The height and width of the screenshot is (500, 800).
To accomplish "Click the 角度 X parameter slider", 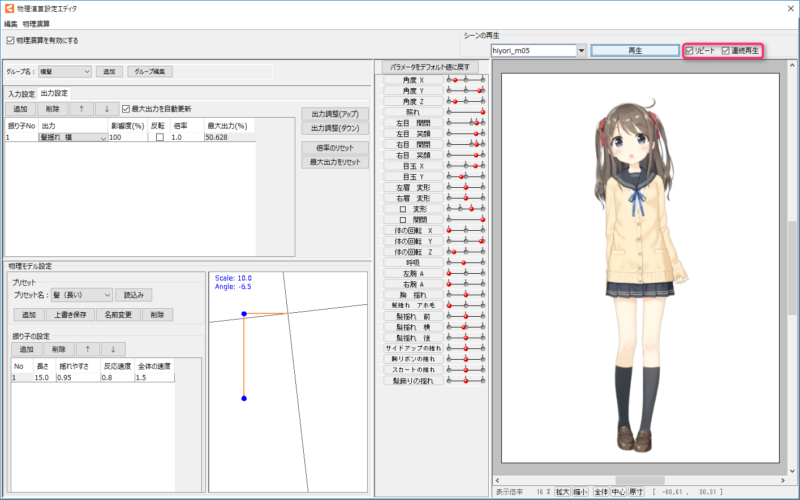I will coord(466,80).
